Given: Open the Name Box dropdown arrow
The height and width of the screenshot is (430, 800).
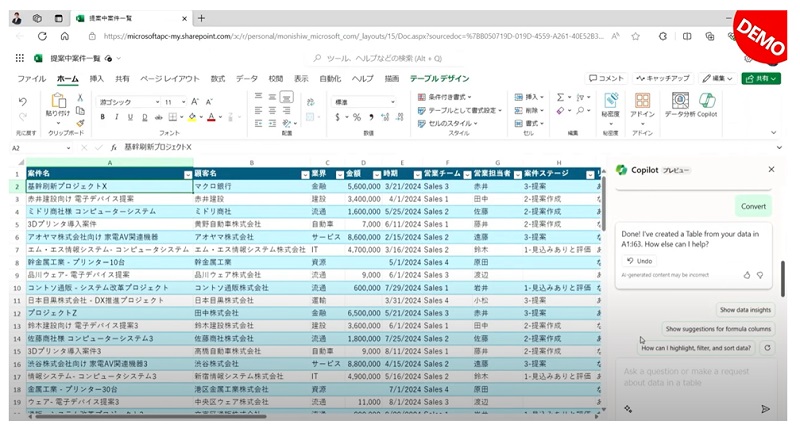Looking at the screenshot, I should (68, 148).
